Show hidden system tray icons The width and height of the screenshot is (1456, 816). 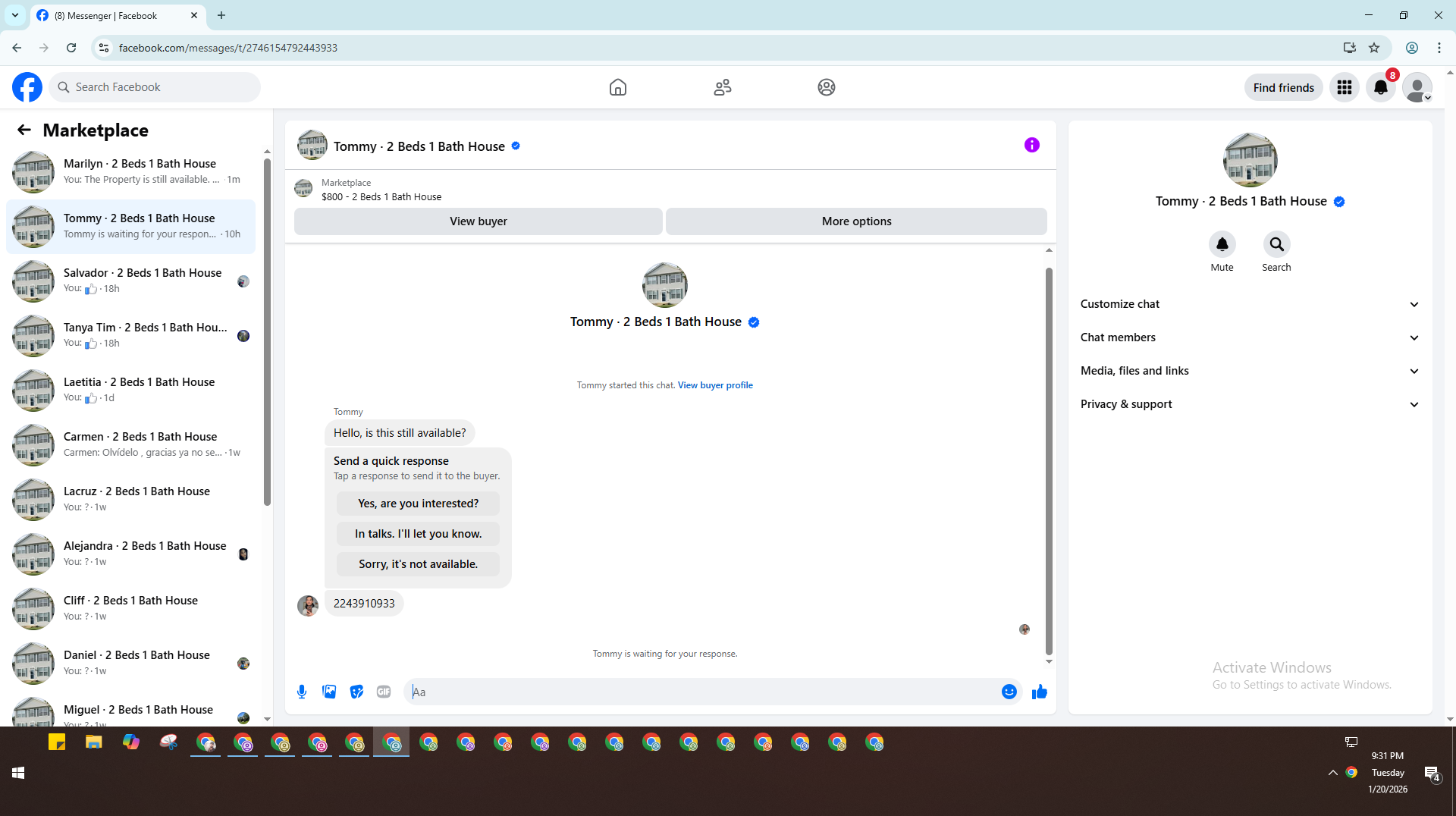tap(1332, 773)
